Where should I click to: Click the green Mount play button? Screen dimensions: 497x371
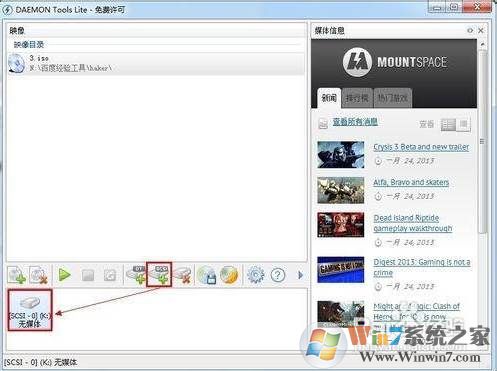pyautogui.click(x=64, y=275)
